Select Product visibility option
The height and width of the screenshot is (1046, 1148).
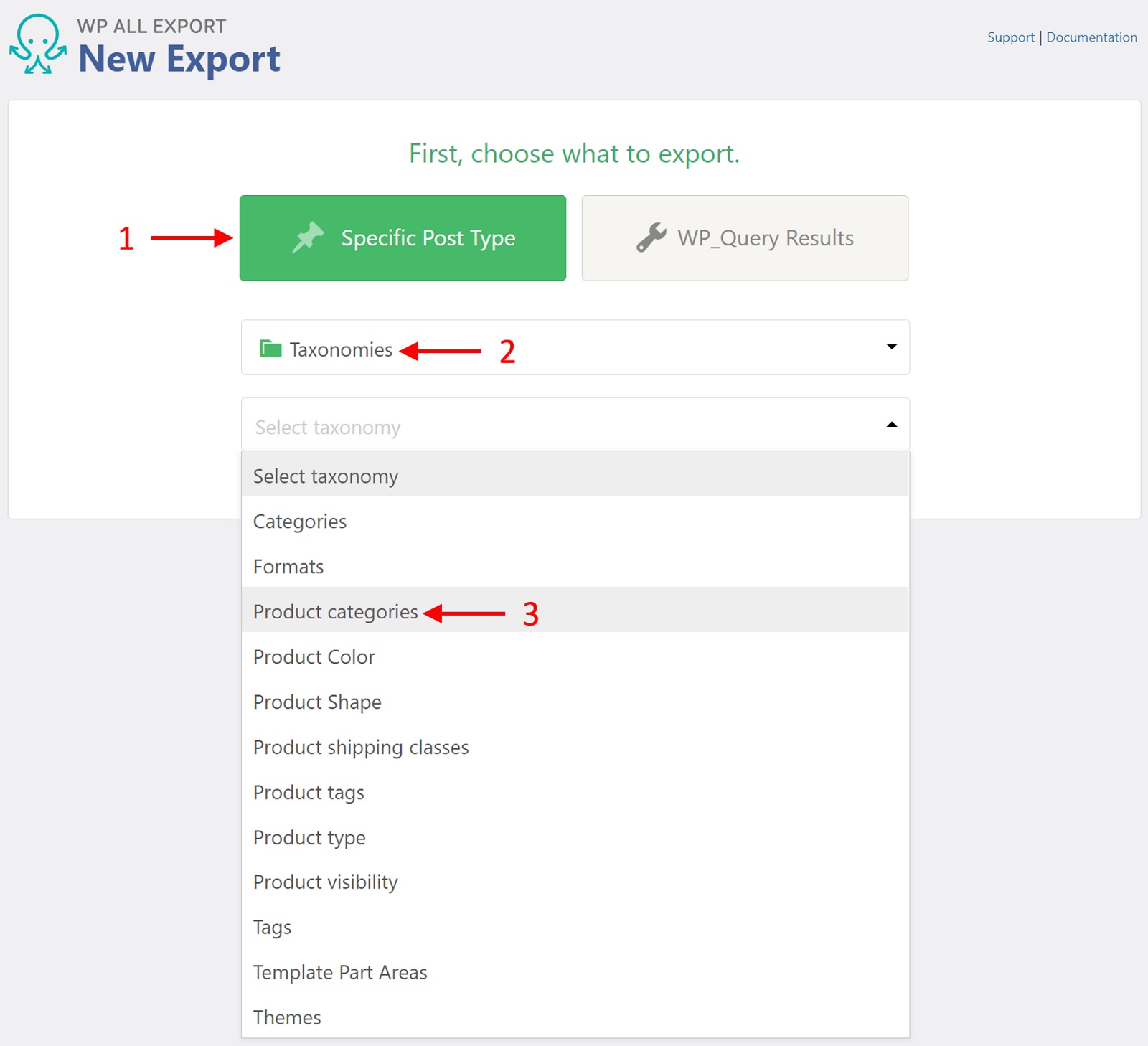[x=575, y=882]
